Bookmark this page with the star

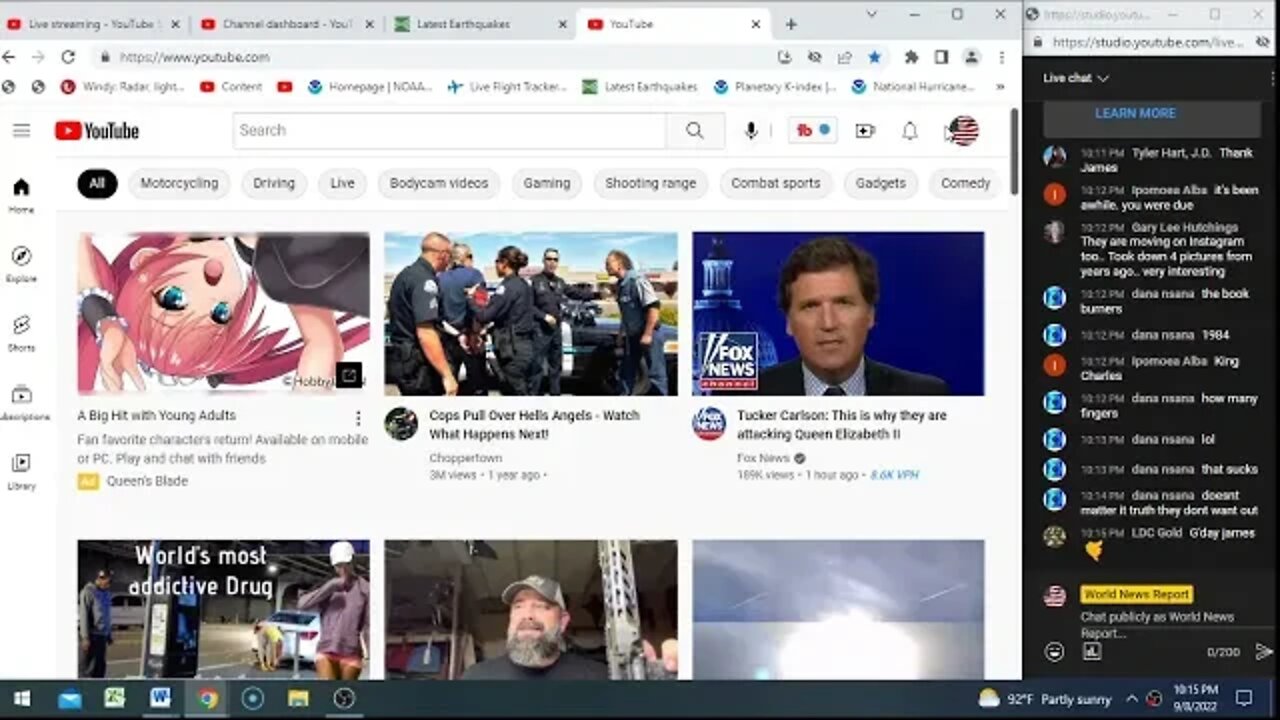874,57
